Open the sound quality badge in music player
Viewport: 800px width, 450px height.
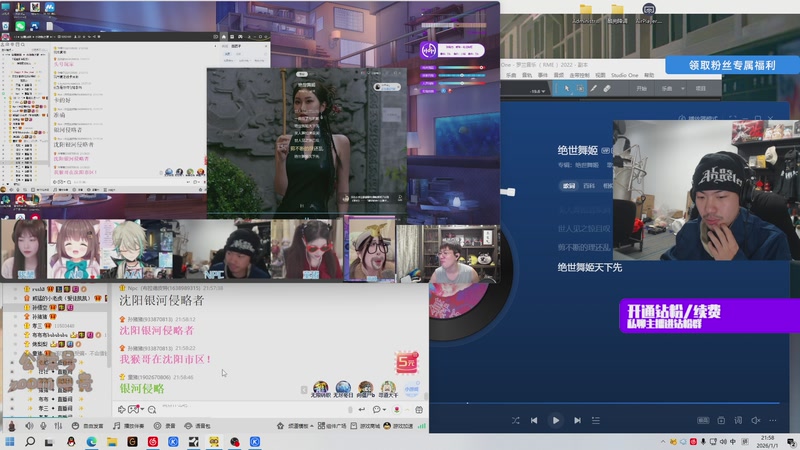(x=703, y=420)
